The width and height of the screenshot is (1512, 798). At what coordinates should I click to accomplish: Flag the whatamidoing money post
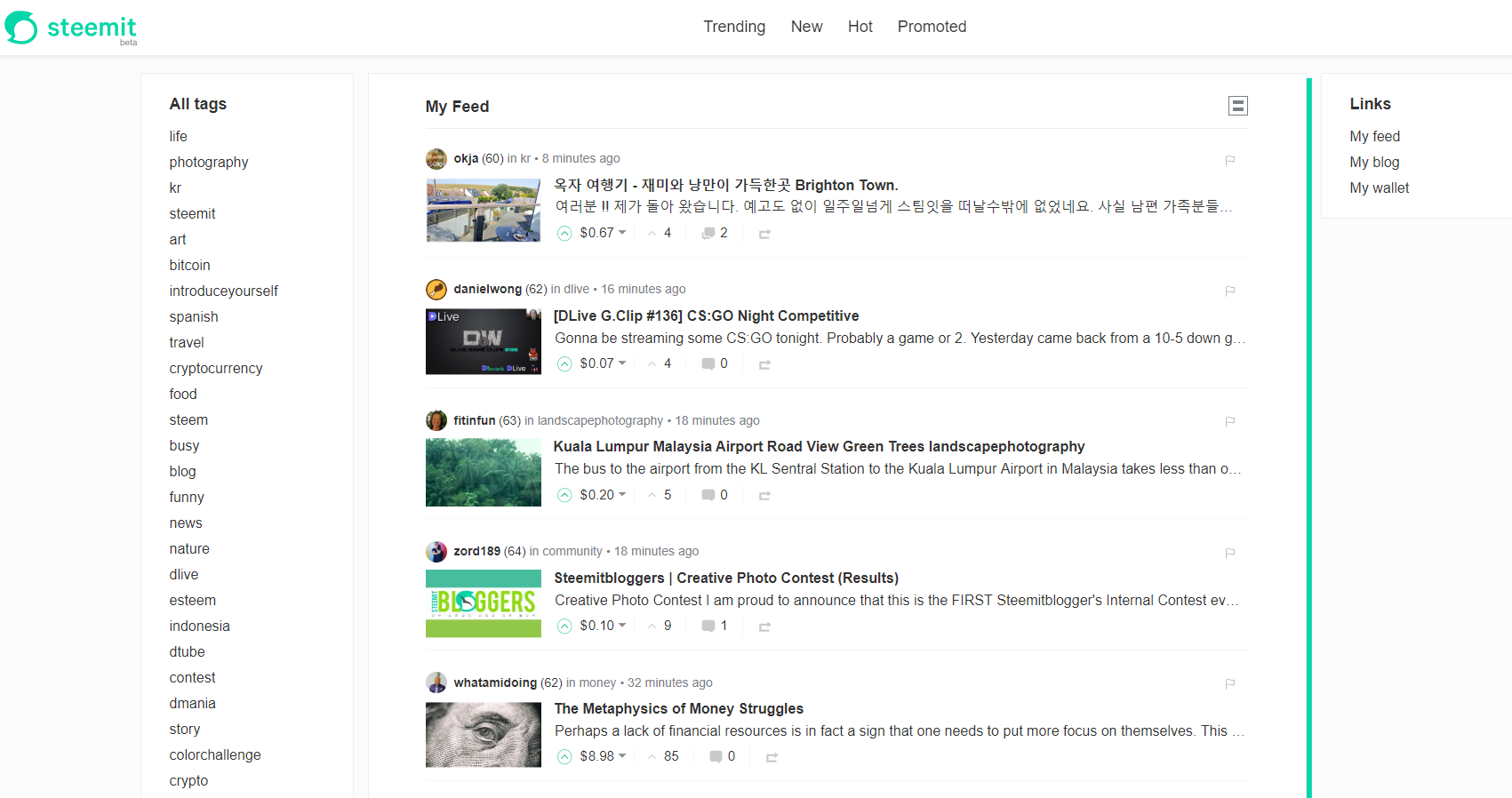pos(1230,683)
